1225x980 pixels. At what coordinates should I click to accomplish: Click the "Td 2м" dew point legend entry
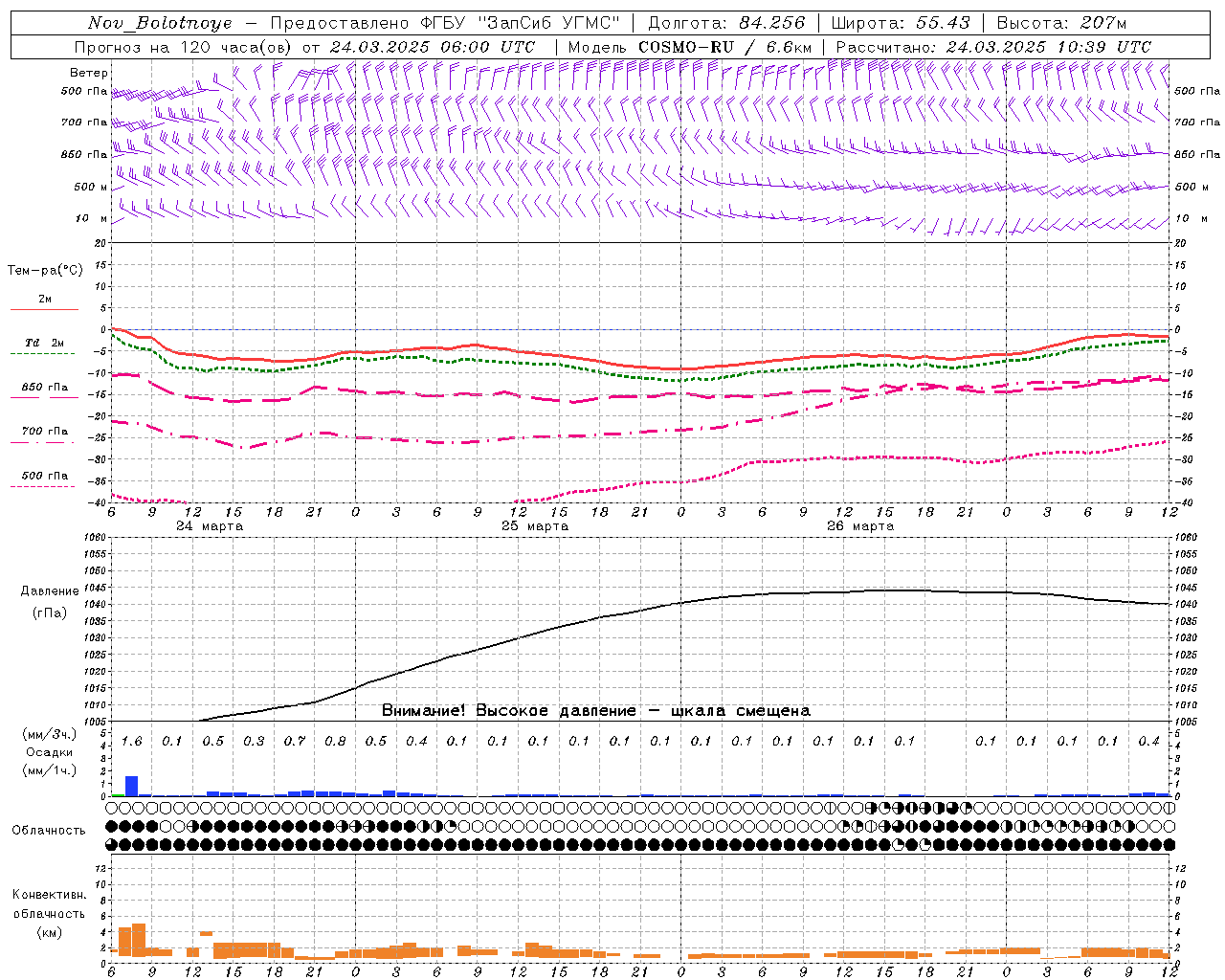44,343
